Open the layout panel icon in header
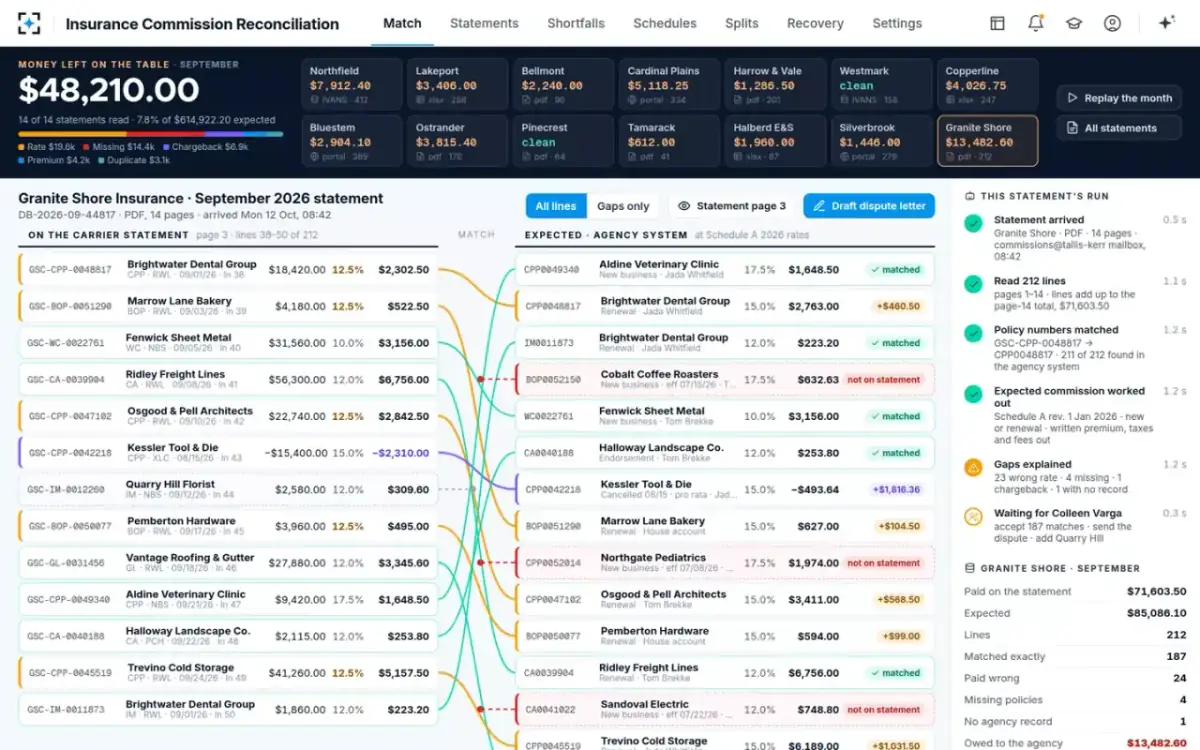Viewport: 1200px width, 750px height. 997,23
